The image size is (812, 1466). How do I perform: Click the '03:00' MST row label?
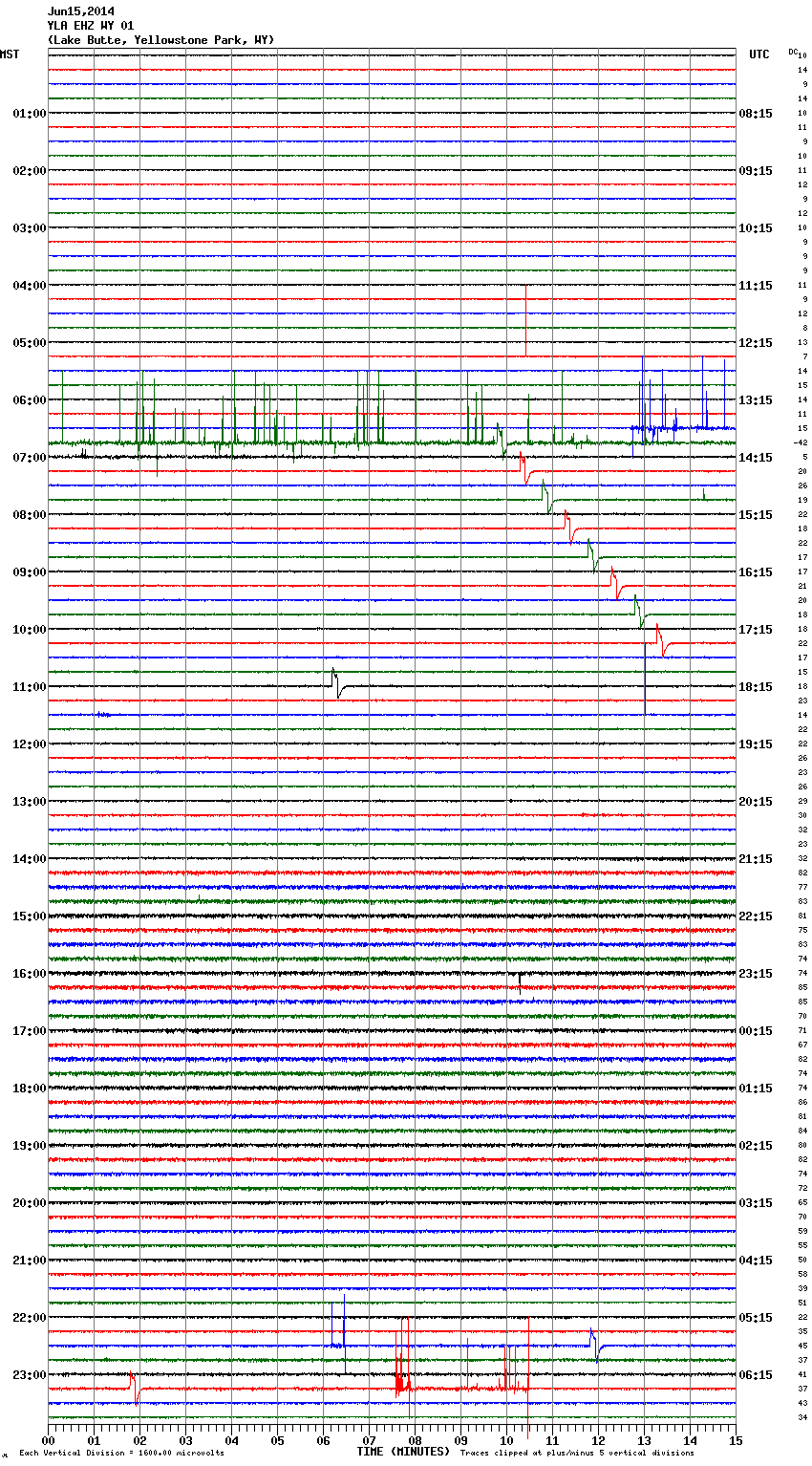coord(30,228)
